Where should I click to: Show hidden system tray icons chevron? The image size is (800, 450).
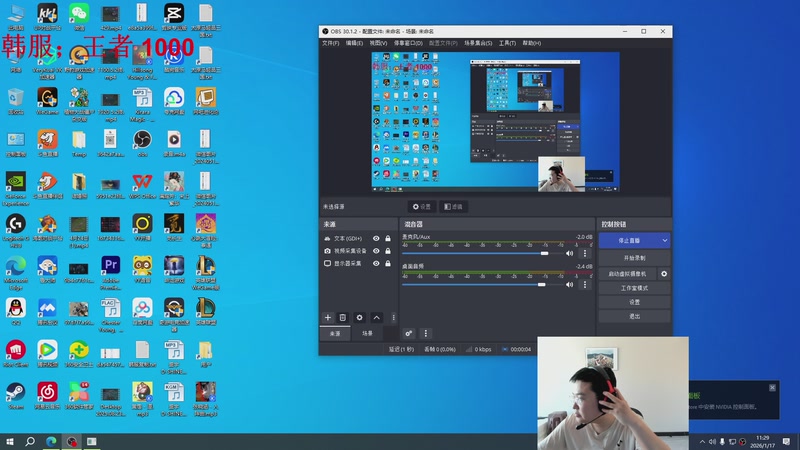point(702,442)
